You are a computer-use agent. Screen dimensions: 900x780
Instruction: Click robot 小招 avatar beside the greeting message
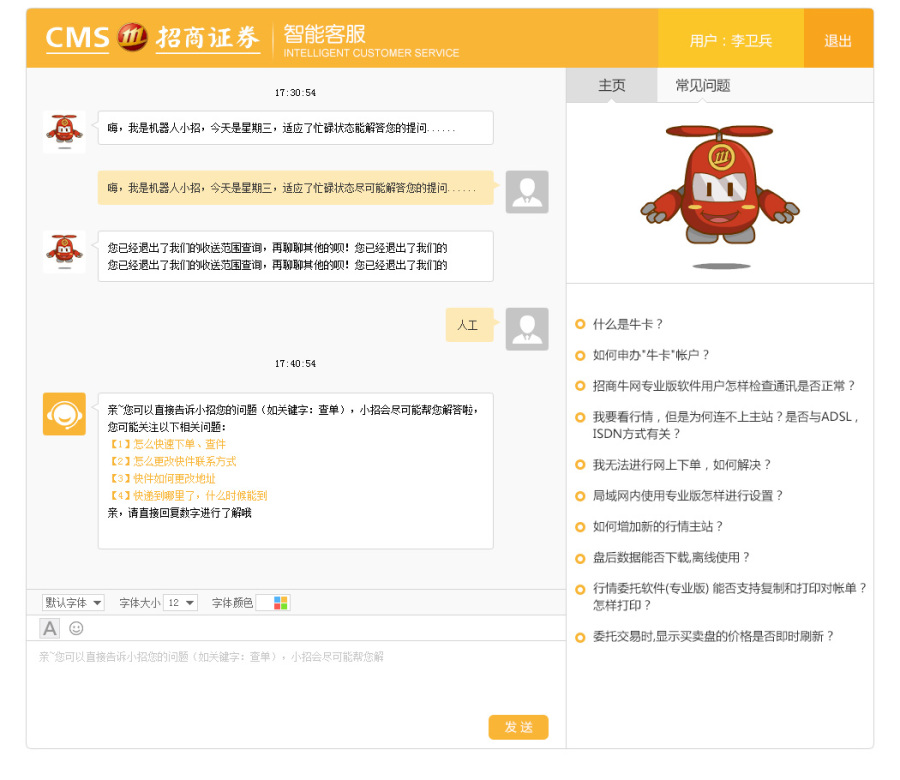click(63, 129)
